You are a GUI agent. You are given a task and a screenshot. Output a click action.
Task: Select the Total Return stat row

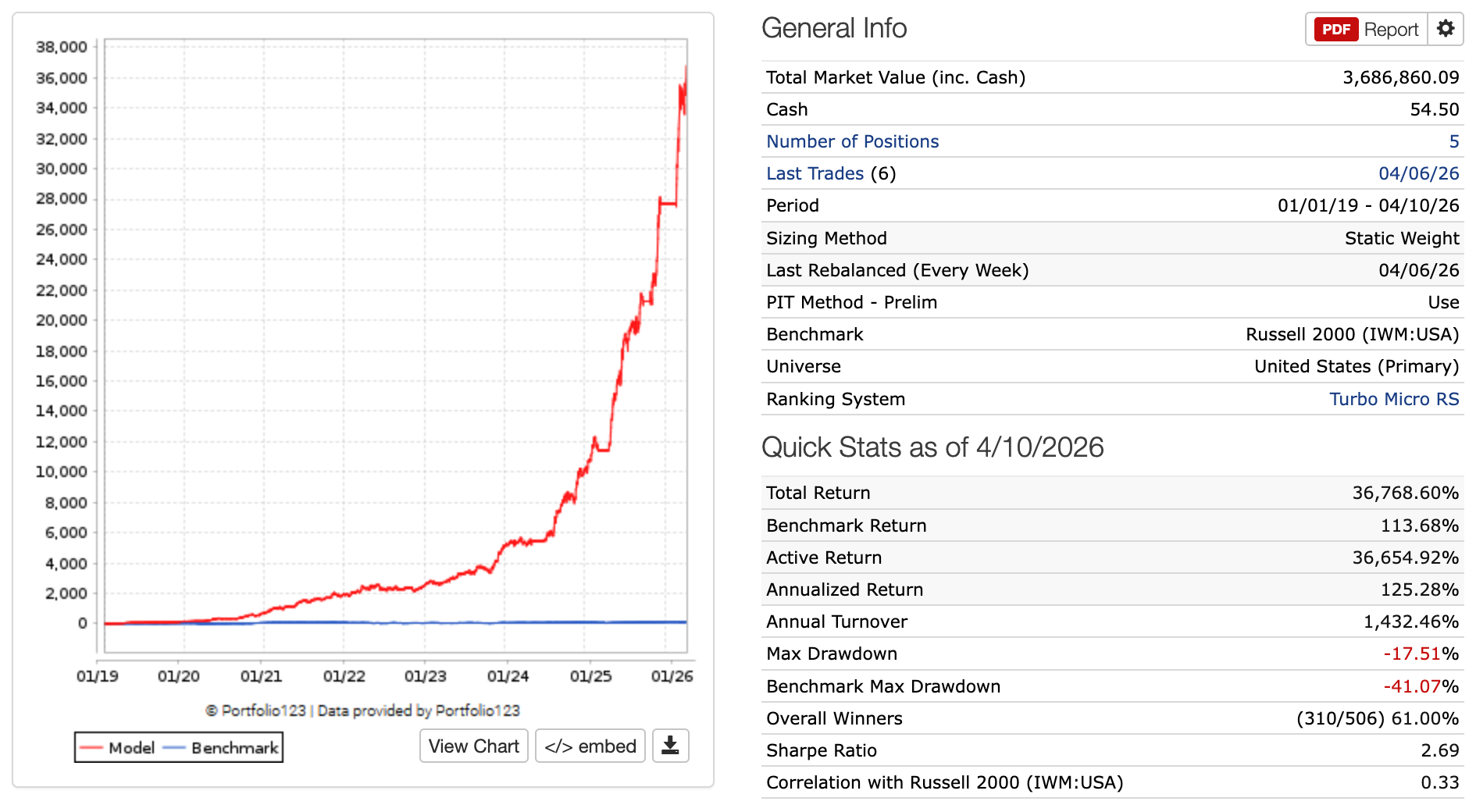pyautogui.click(x=818, y=493)
